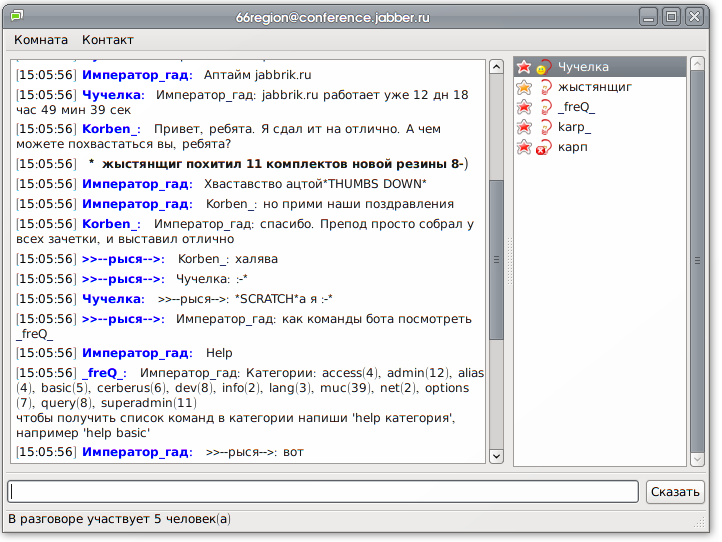Click the chat window icon in title bar
The height and width of the screenshot is (542, 722).
[15, 15]
